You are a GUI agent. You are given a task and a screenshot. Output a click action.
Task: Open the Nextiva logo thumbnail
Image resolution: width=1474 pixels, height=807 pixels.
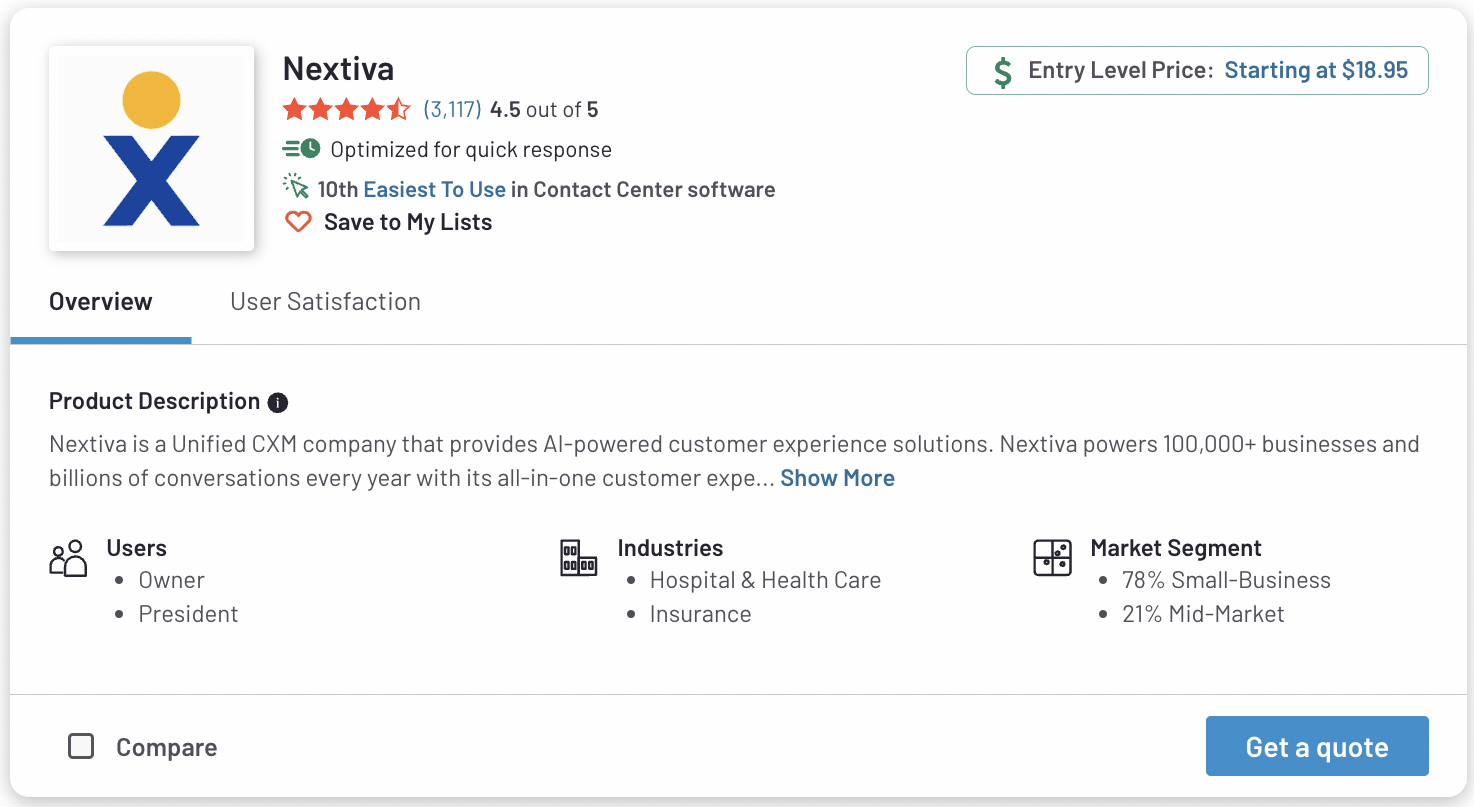click(151, 148)
